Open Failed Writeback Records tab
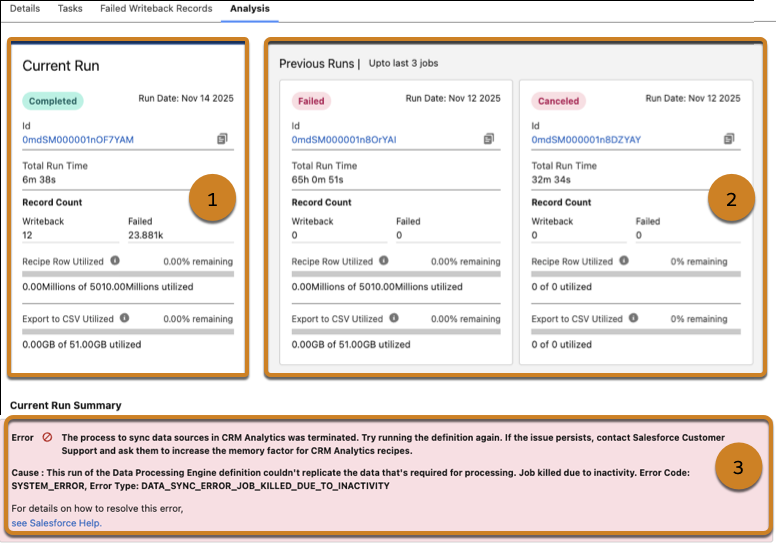The image size is (776, 543). coord(156,8)
